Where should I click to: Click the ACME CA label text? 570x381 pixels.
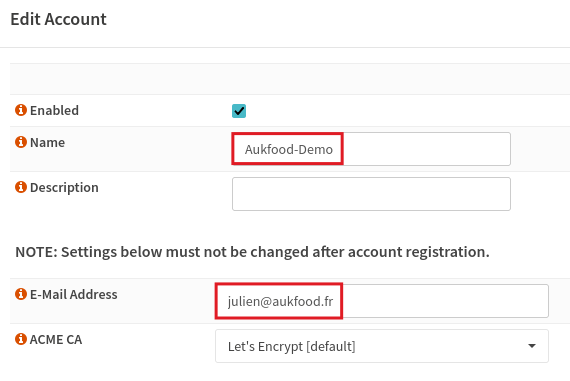pos(56,340)
